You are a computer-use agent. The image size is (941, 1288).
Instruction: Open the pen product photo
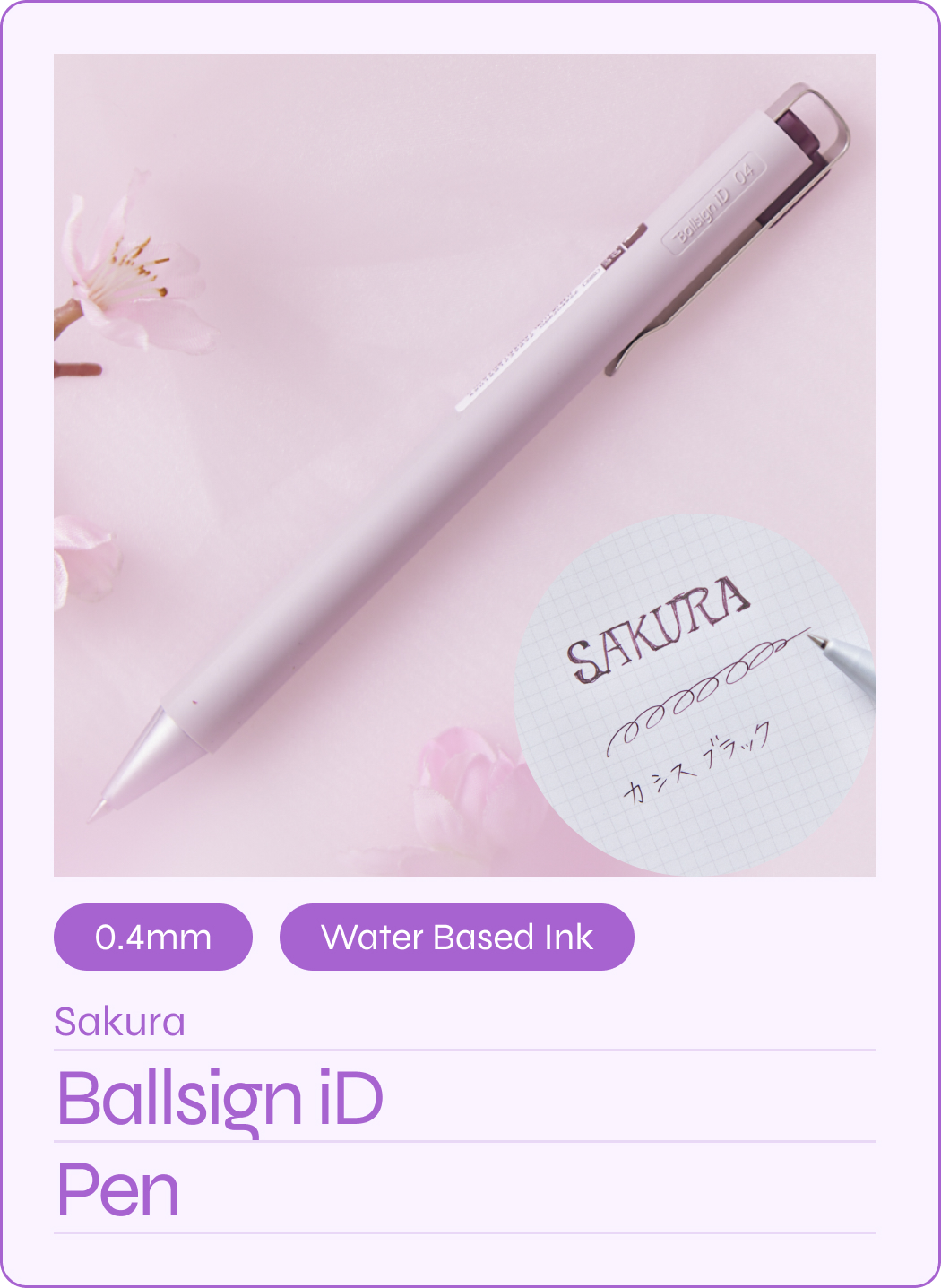click(465, 465)
